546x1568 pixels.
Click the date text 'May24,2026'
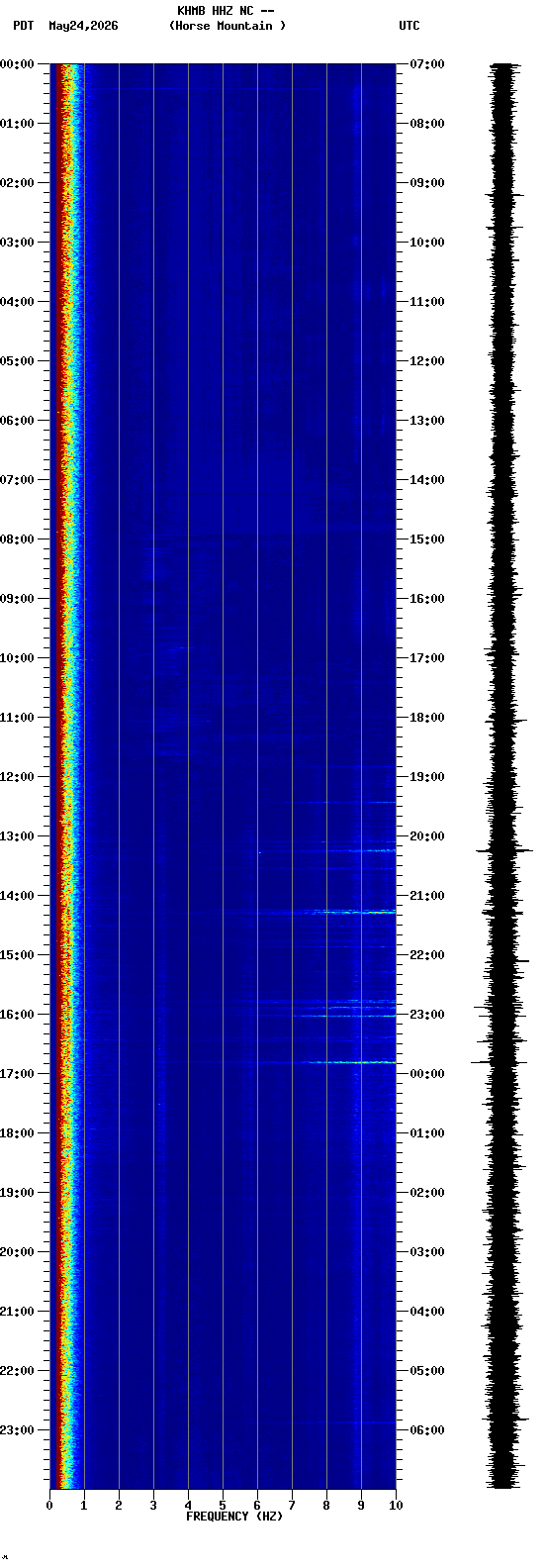click(x=83, y=26)
